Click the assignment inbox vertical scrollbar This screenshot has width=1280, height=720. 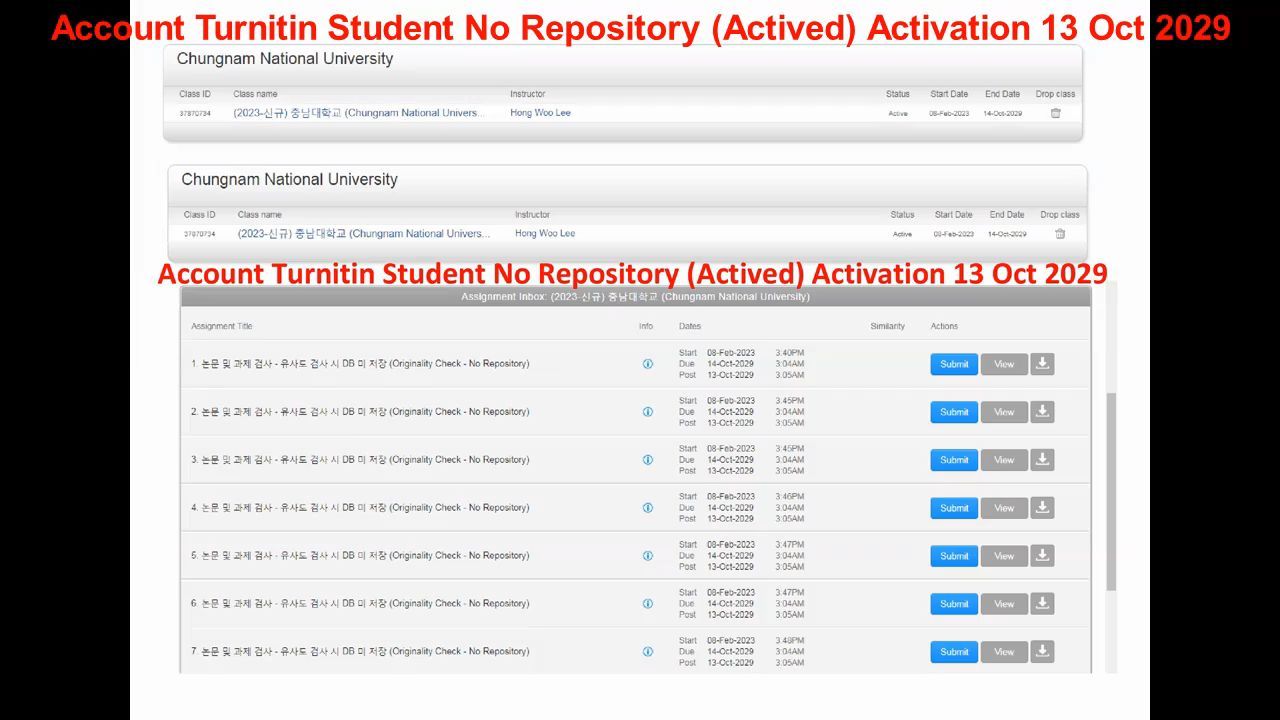tap(1111, 490)
